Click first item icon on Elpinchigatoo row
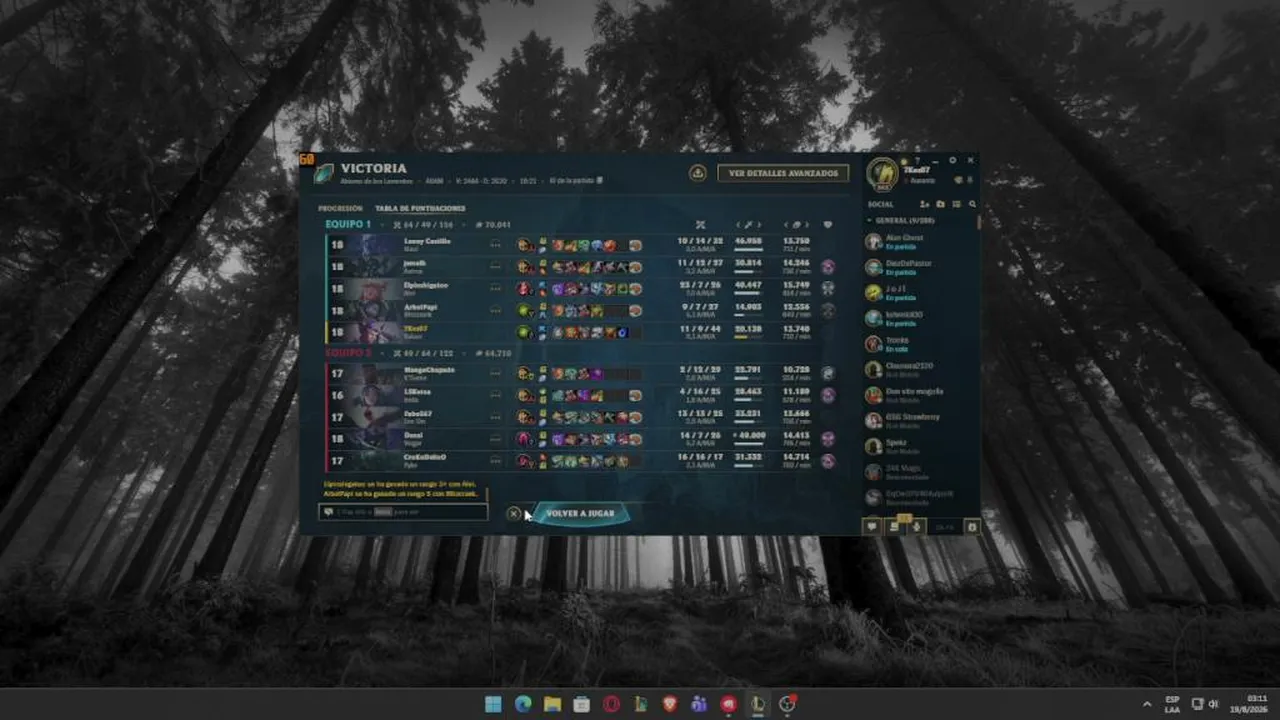This screenshot has height=720, width=1280. (x=558, y=288)
